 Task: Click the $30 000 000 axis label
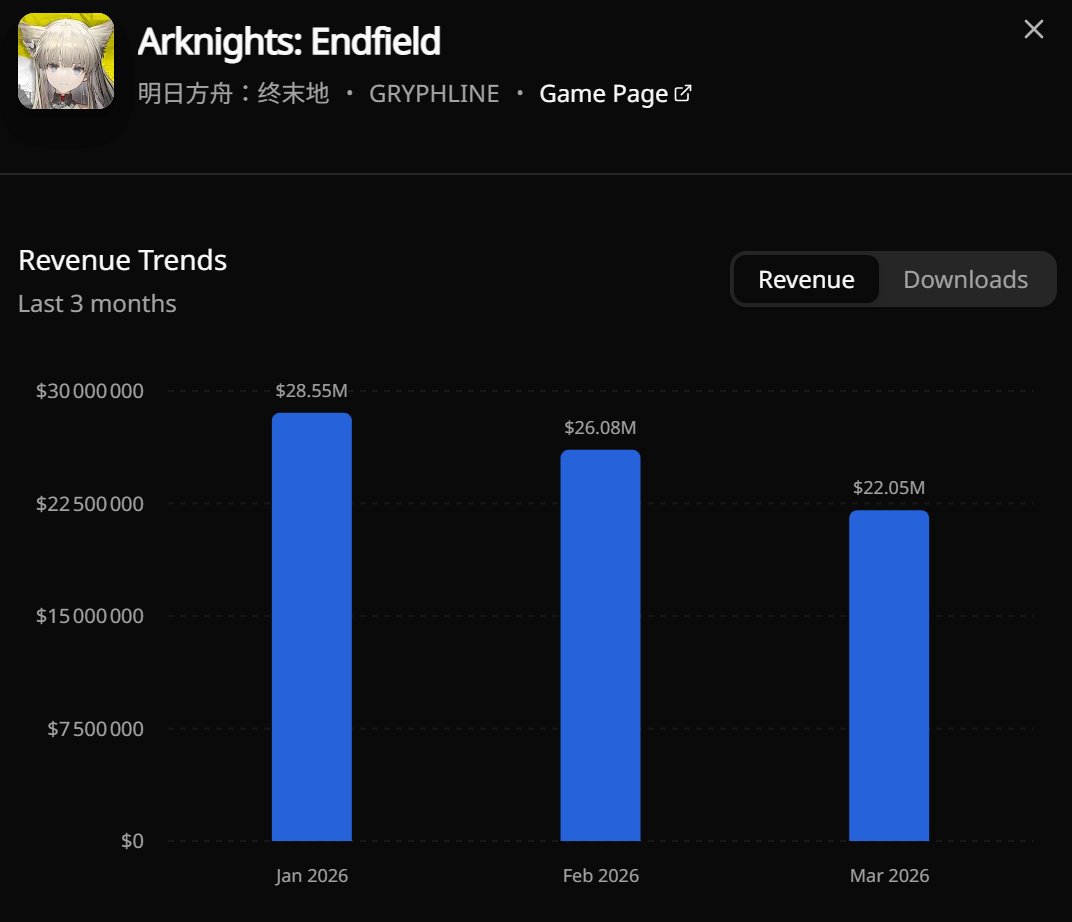[x=90, y=391]
